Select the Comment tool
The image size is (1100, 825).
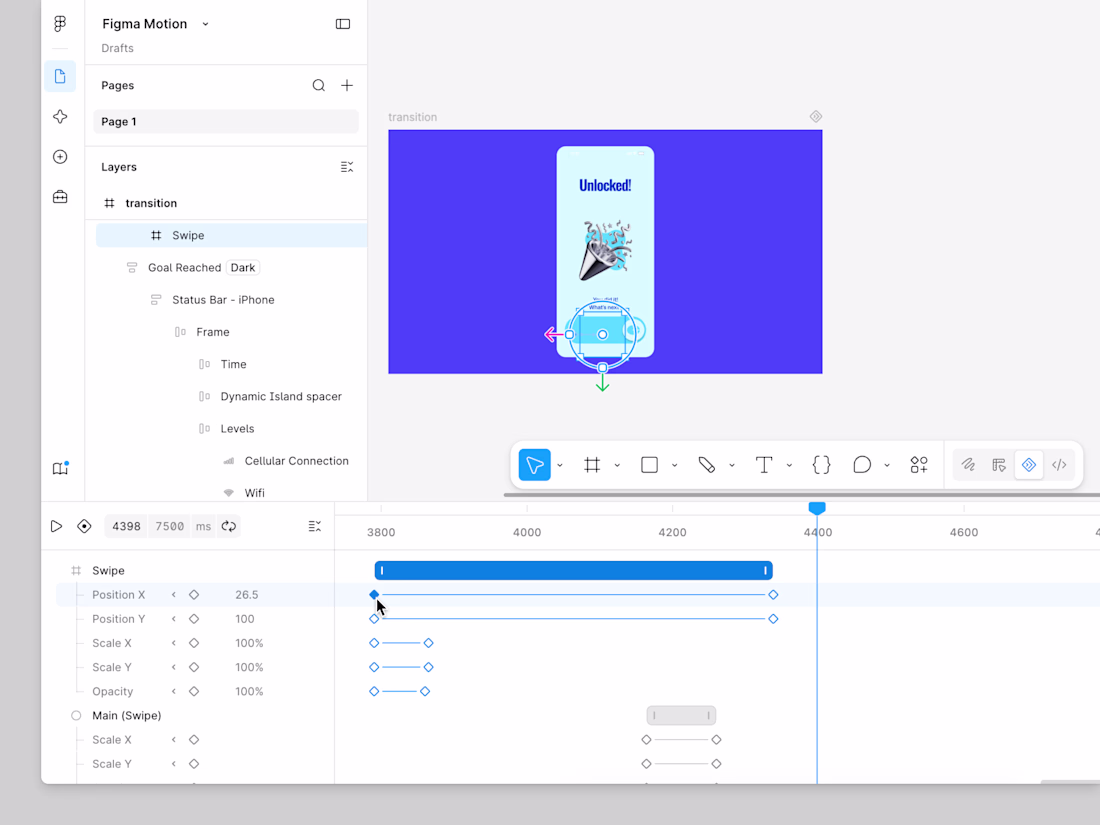point(862,464)
